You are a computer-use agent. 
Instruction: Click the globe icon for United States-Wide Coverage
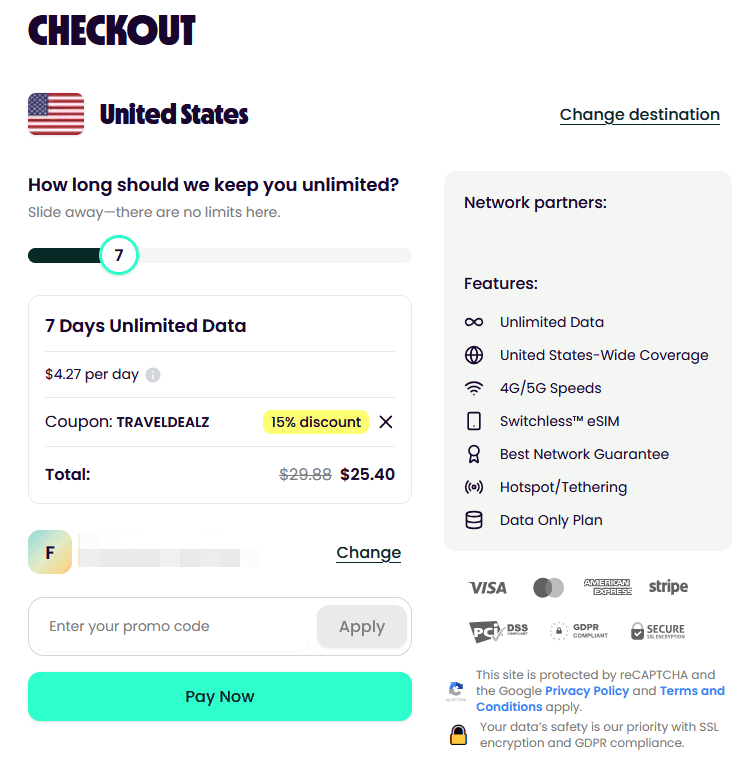[x=474, y=355]
